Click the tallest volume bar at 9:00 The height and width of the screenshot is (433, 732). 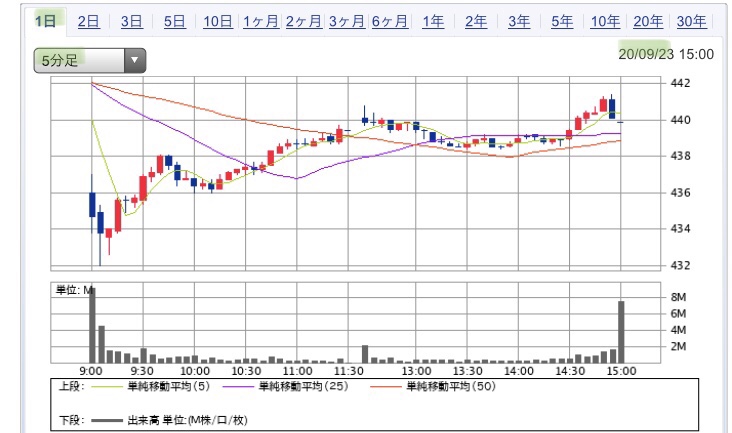coord(92,326)
